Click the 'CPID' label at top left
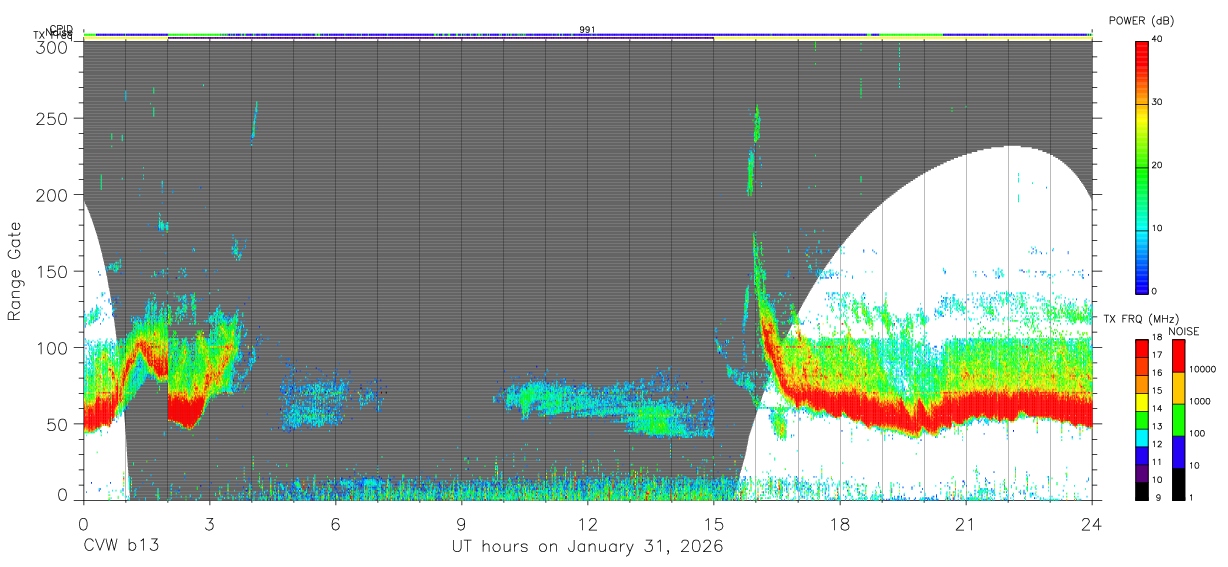Image resolution: width=1228 pixels, height=567 pixels. pyautogui.click(x=60, y=29)
